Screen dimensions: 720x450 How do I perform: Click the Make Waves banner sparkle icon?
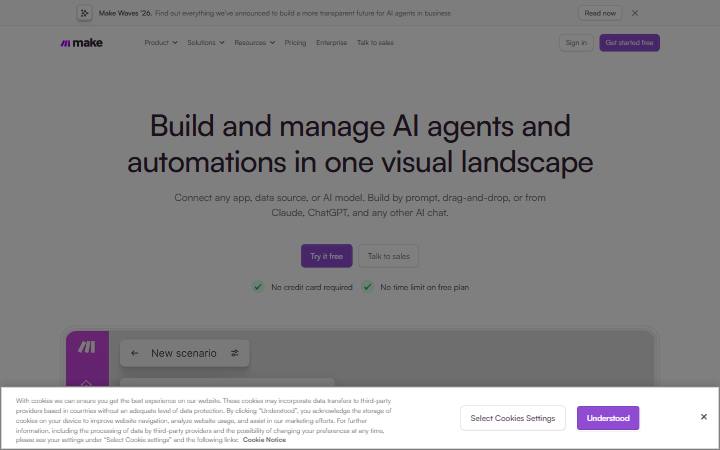(84, 13)
